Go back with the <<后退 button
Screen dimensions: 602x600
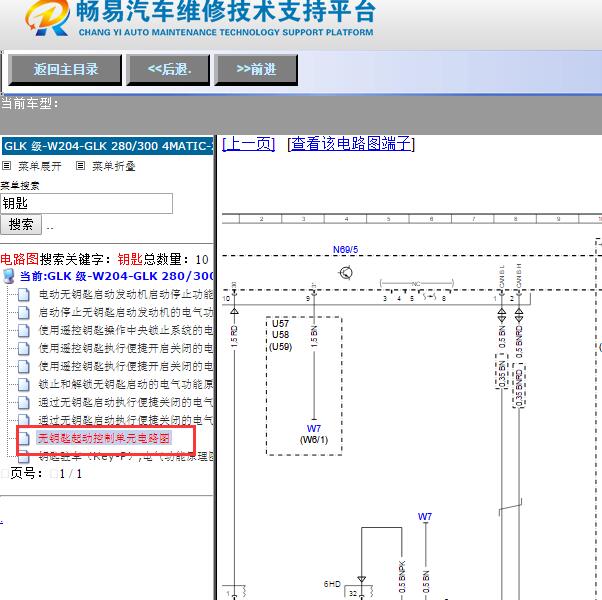pyautogui.click(x=168, y=70)
